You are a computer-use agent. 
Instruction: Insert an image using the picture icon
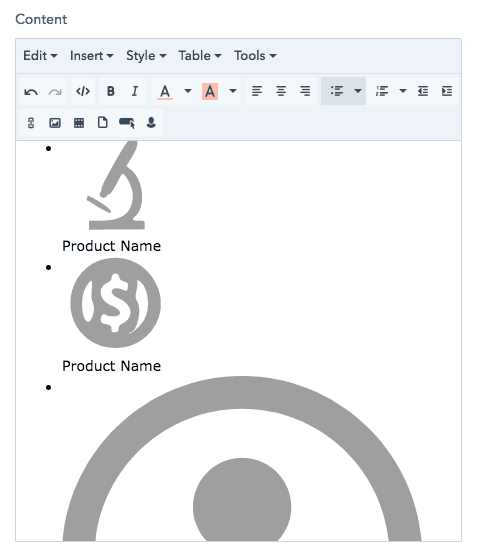click(x=55, y=123)
